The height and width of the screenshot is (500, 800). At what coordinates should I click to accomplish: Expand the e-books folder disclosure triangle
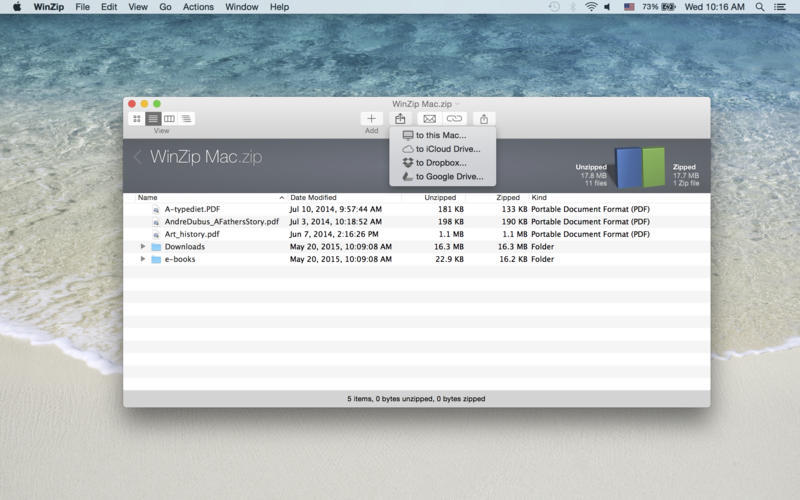click(143, 259)
